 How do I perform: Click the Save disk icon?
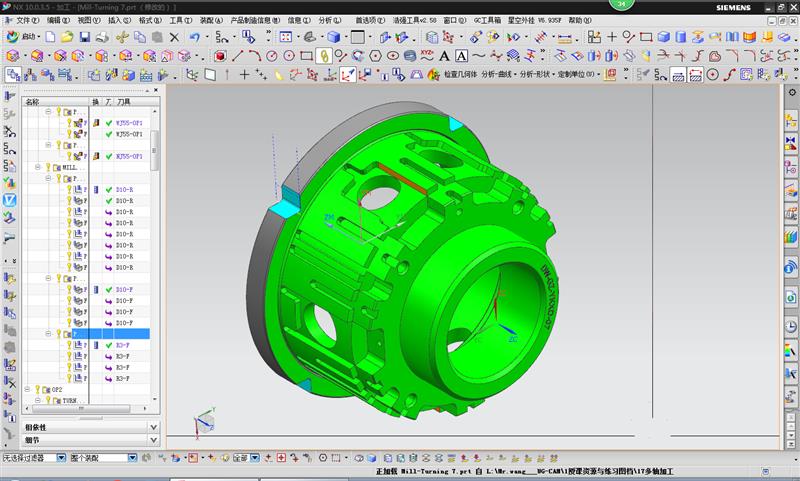click(x=84, y=37)
